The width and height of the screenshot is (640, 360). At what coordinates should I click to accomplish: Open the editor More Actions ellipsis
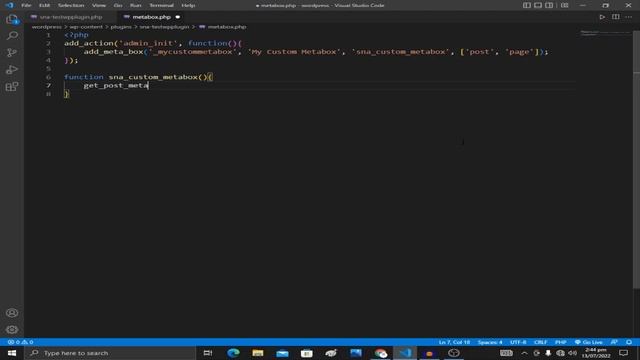click(629, 17)
